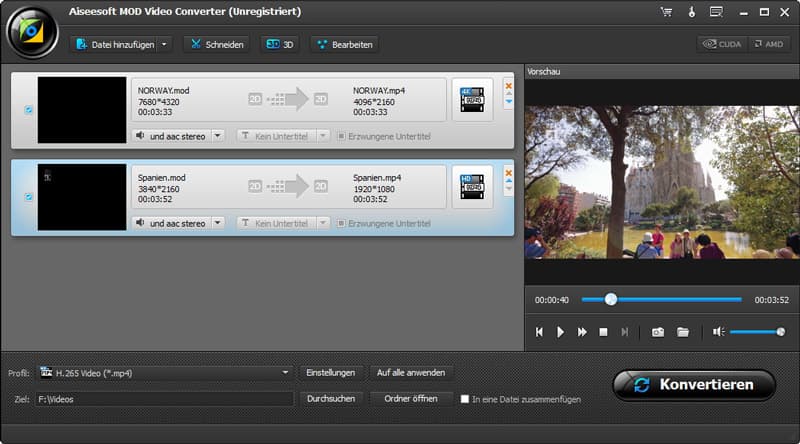The width and height of the screenshot is (800, 444).
Task: Move the preview seek slider handle
Action: (x=611, y=300)
